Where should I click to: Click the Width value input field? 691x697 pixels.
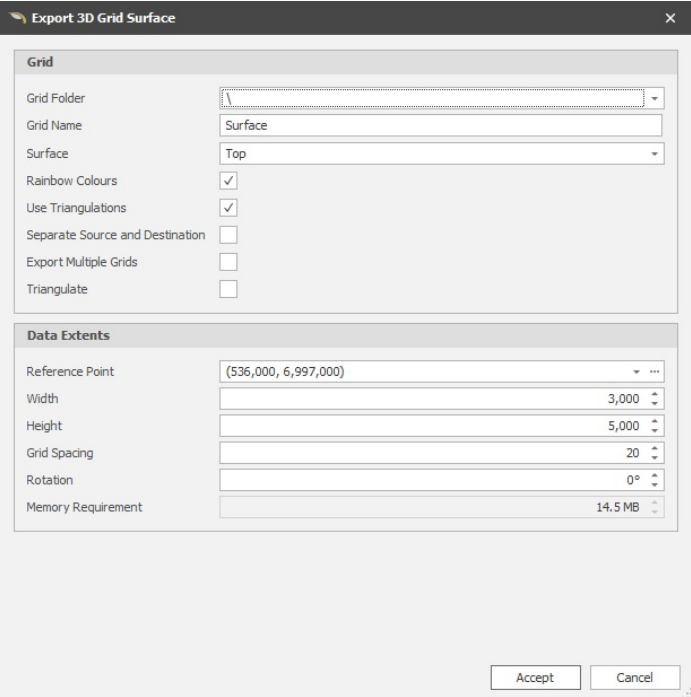(x=430, y=399)
